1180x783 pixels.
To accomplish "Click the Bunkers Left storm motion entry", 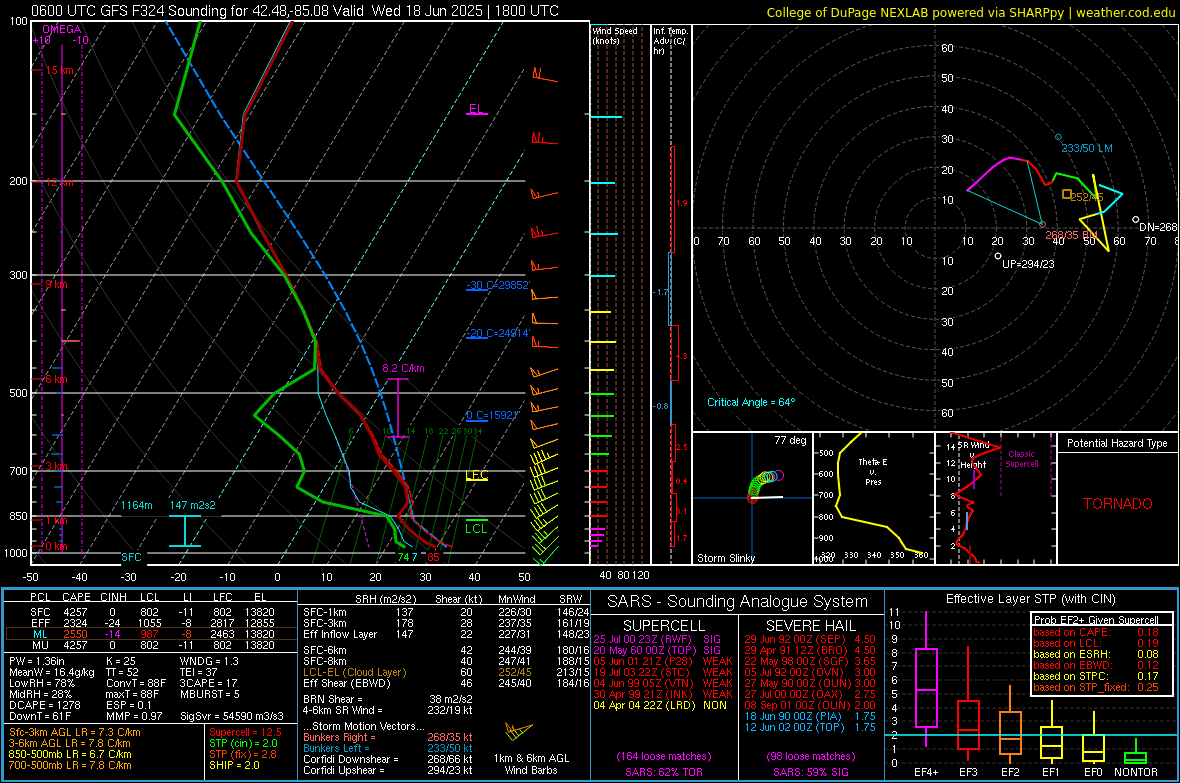I will (x=388, y=748).
